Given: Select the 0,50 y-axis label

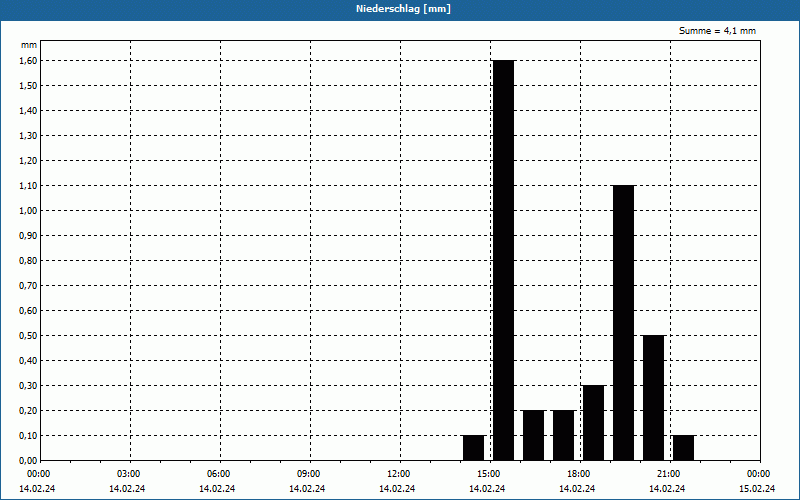Looking at the screenshot, I should (x=28, y=335).
